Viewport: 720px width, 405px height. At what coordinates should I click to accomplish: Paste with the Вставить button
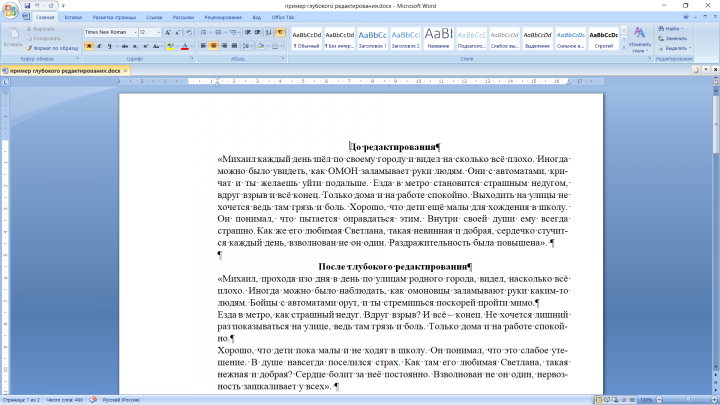13,37
